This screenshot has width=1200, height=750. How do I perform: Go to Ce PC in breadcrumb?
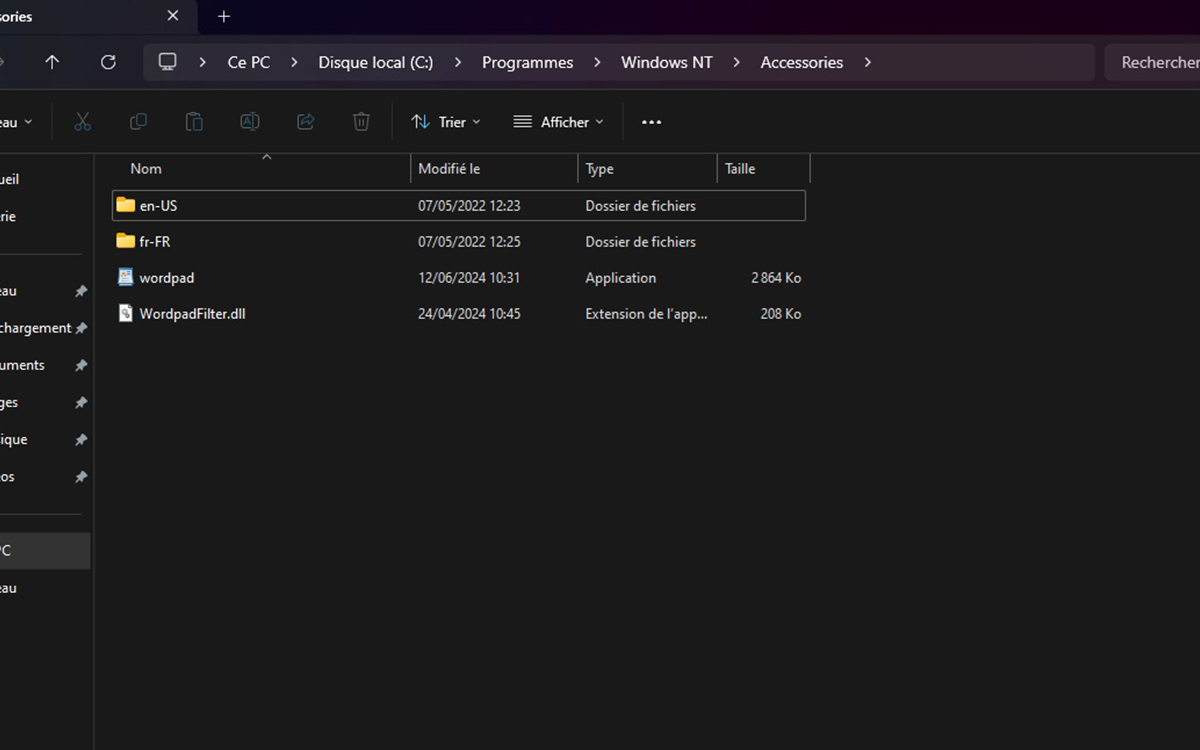(x=249, y=62)
